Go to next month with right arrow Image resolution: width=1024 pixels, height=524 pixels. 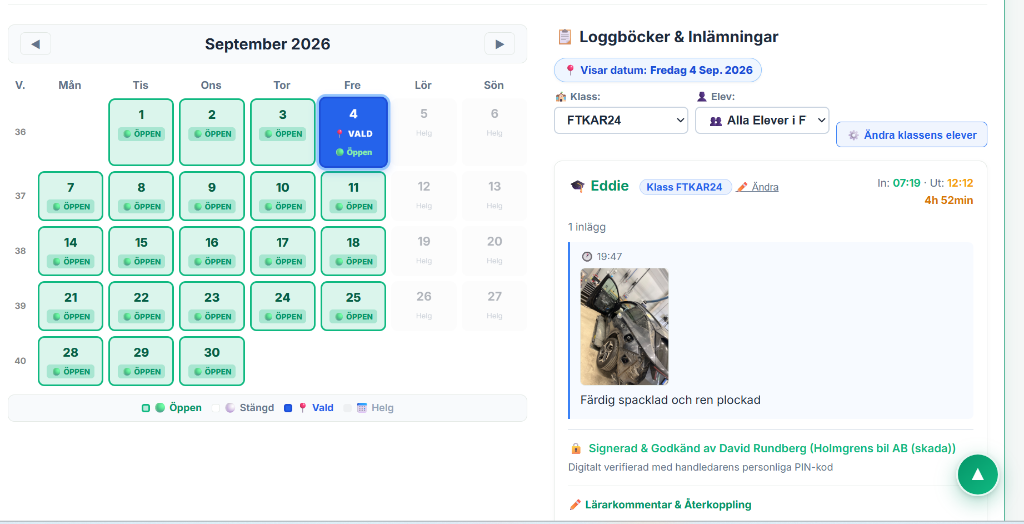[499, 44]
